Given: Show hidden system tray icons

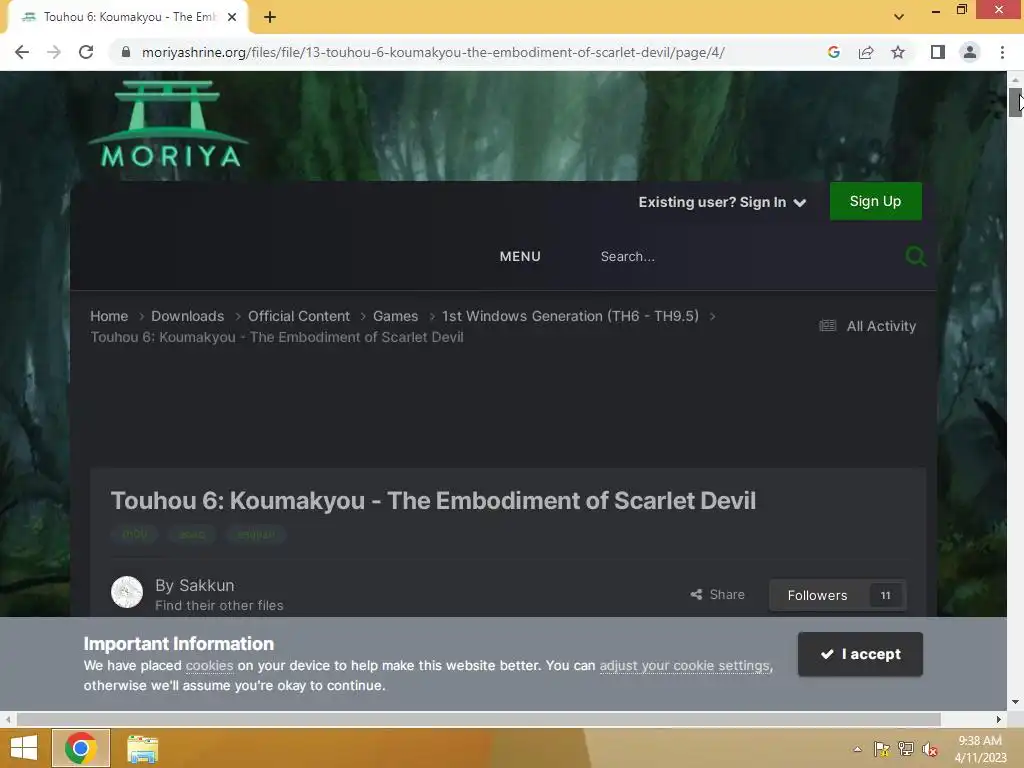Looking at the screenshot, I should (x=857, y=749).
